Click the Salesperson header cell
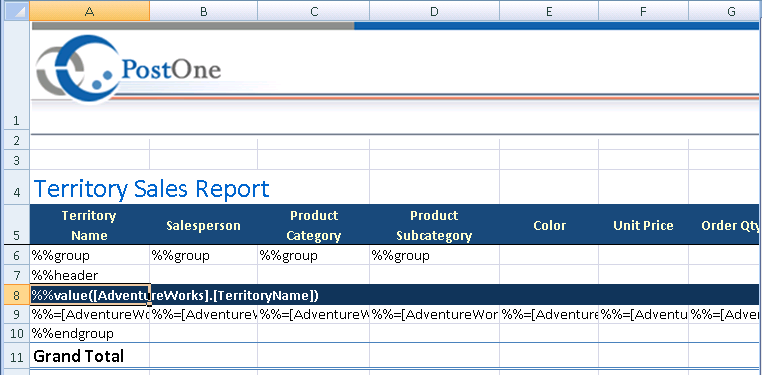 [204, 225]
